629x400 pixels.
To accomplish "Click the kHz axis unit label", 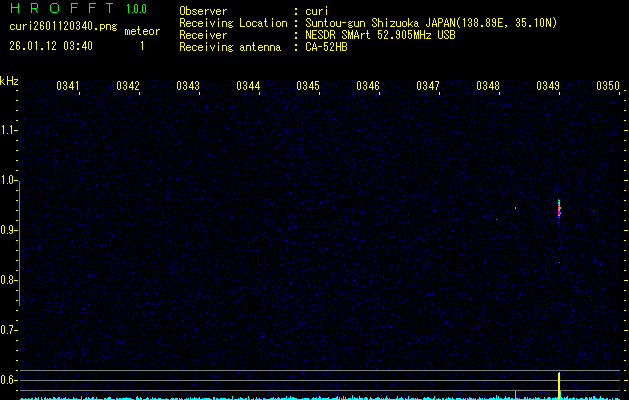I will (x=9, y=81).
